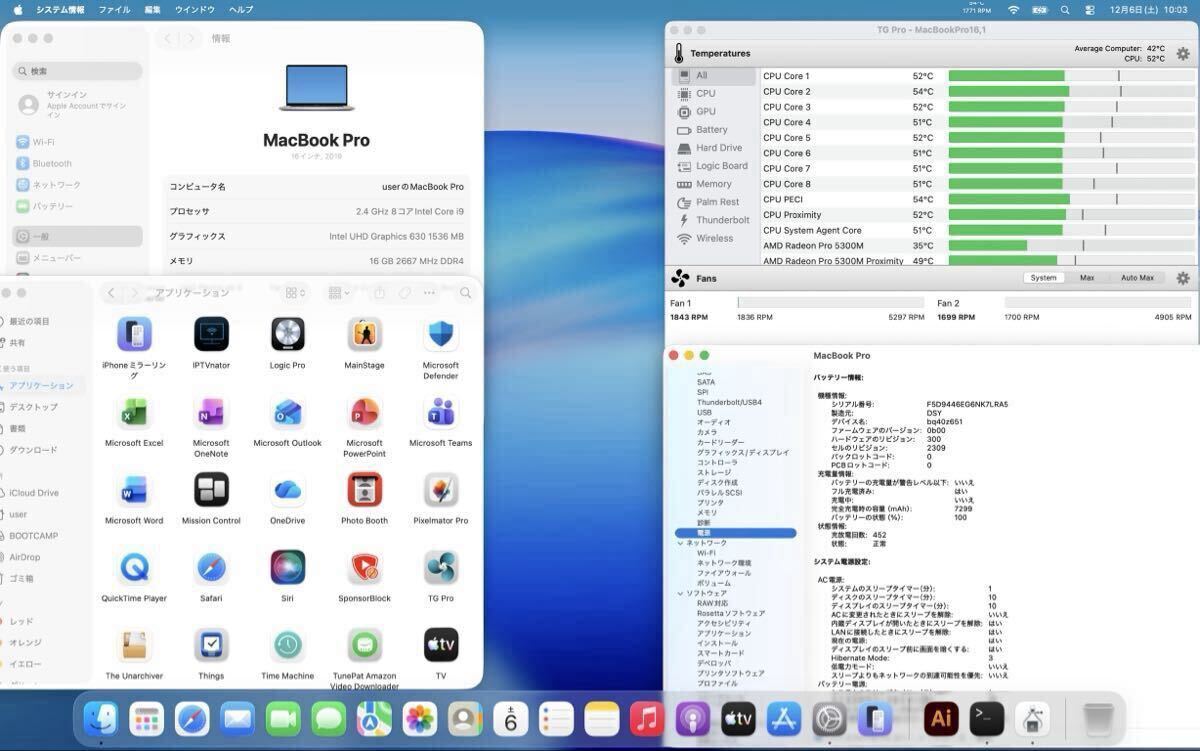Switch fan control to Auto Max
Image resolution: width=1200 pixels, height=751 pixels.
(x=1137, y=278)
